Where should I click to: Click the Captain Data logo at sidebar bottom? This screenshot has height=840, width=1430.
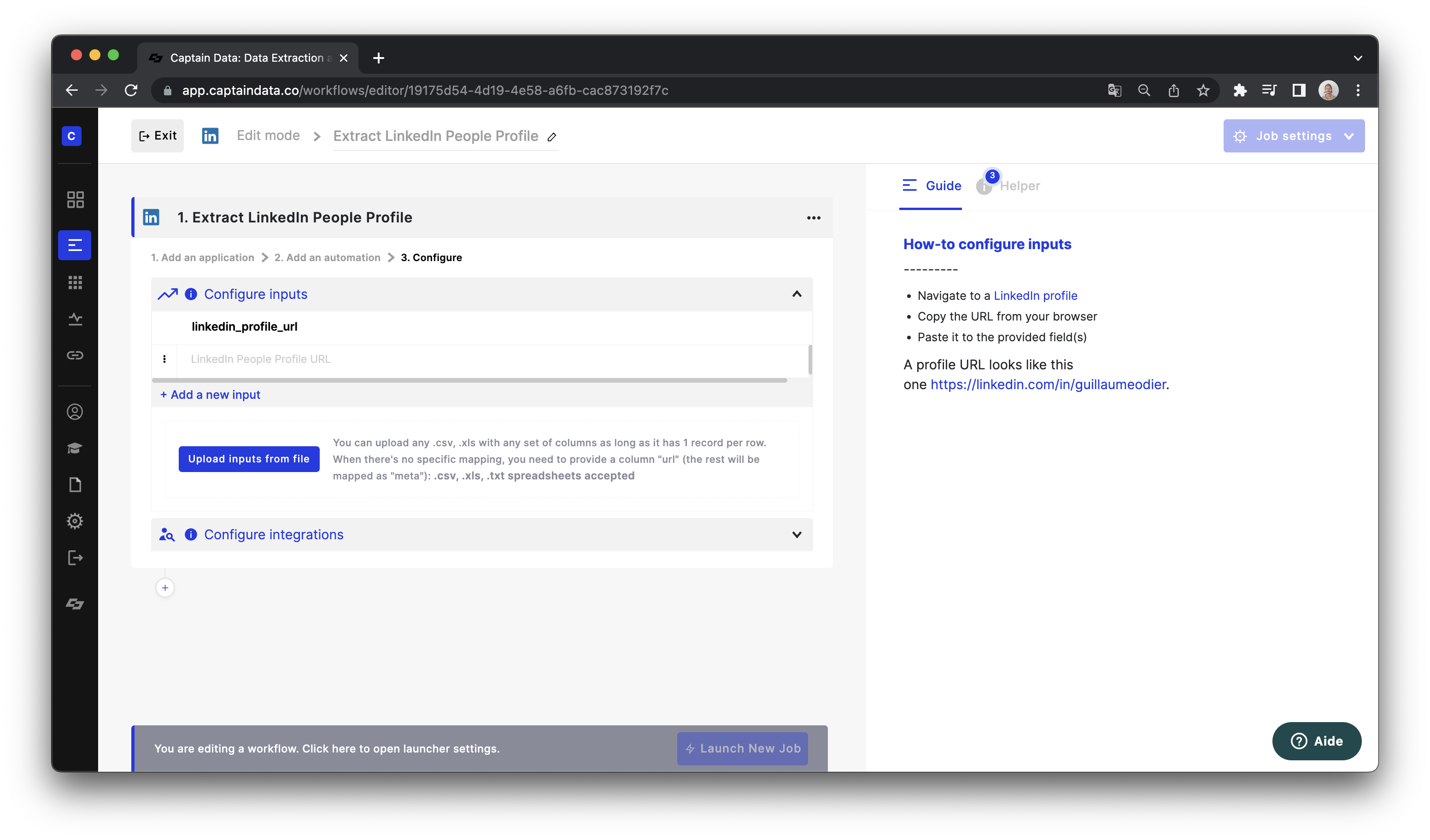click(75, 604)
